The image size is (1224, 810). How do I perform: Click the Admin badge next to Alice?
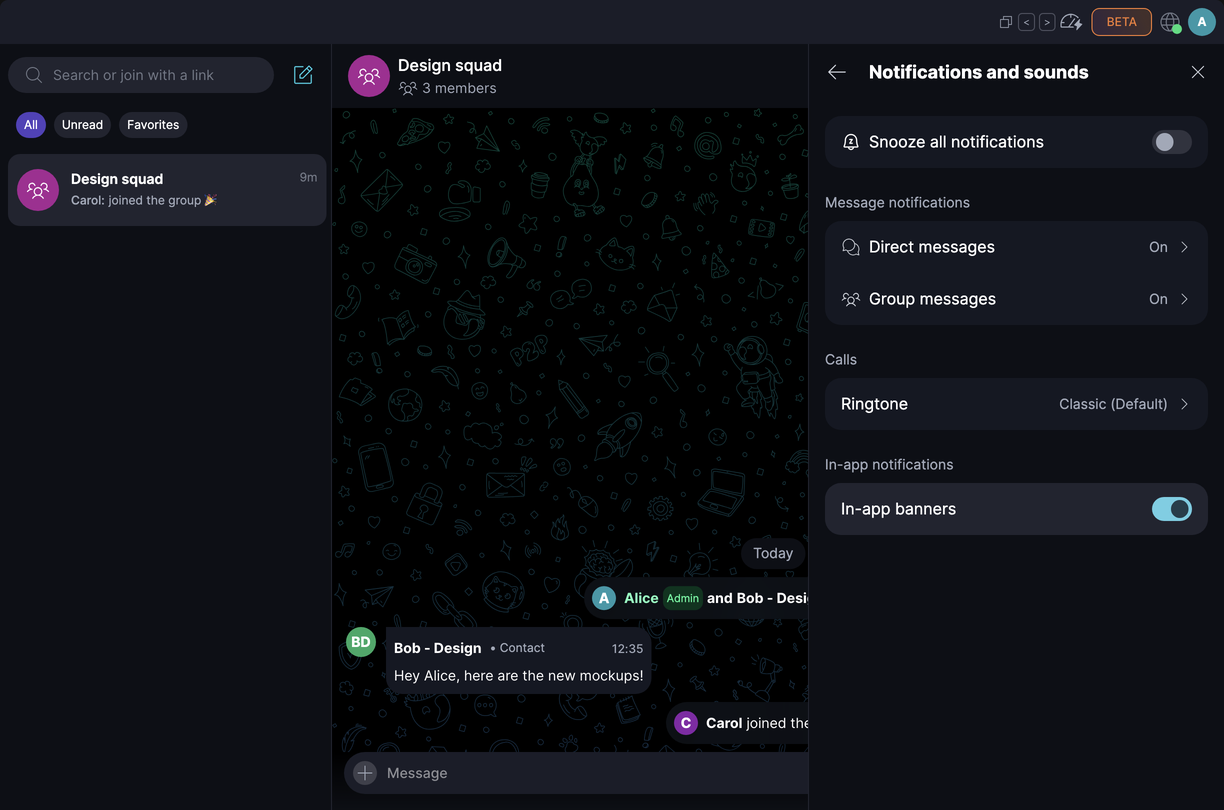[683, 598]
